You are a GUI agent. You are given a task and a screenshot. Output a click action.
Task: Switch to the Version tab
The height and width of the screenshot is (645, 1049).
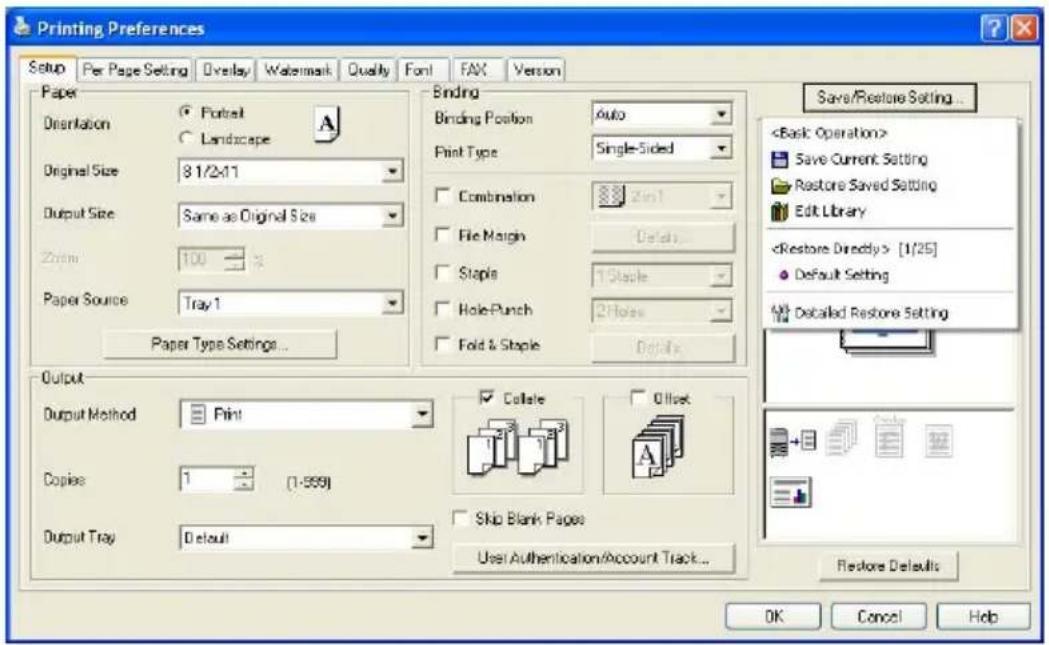click(537, 70)
